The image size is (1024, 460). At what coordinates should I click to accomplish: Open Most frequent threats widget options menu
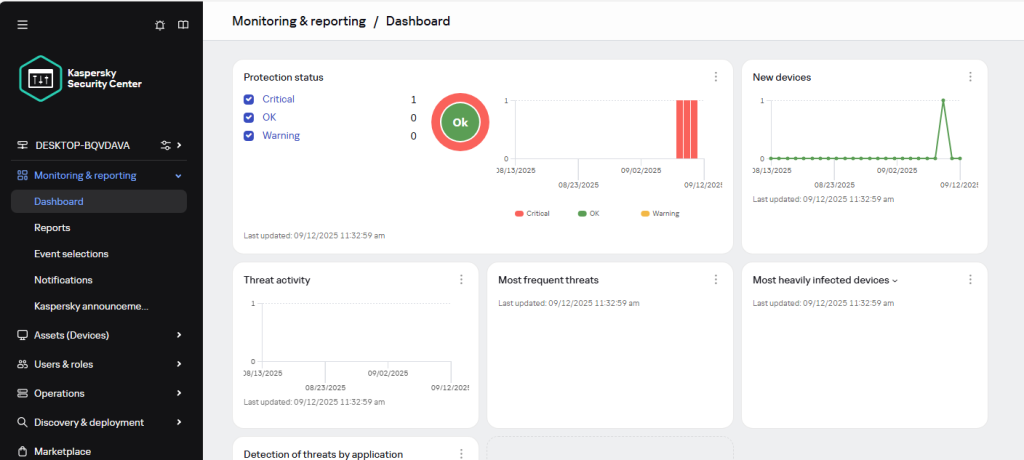(x=716, y=280)
